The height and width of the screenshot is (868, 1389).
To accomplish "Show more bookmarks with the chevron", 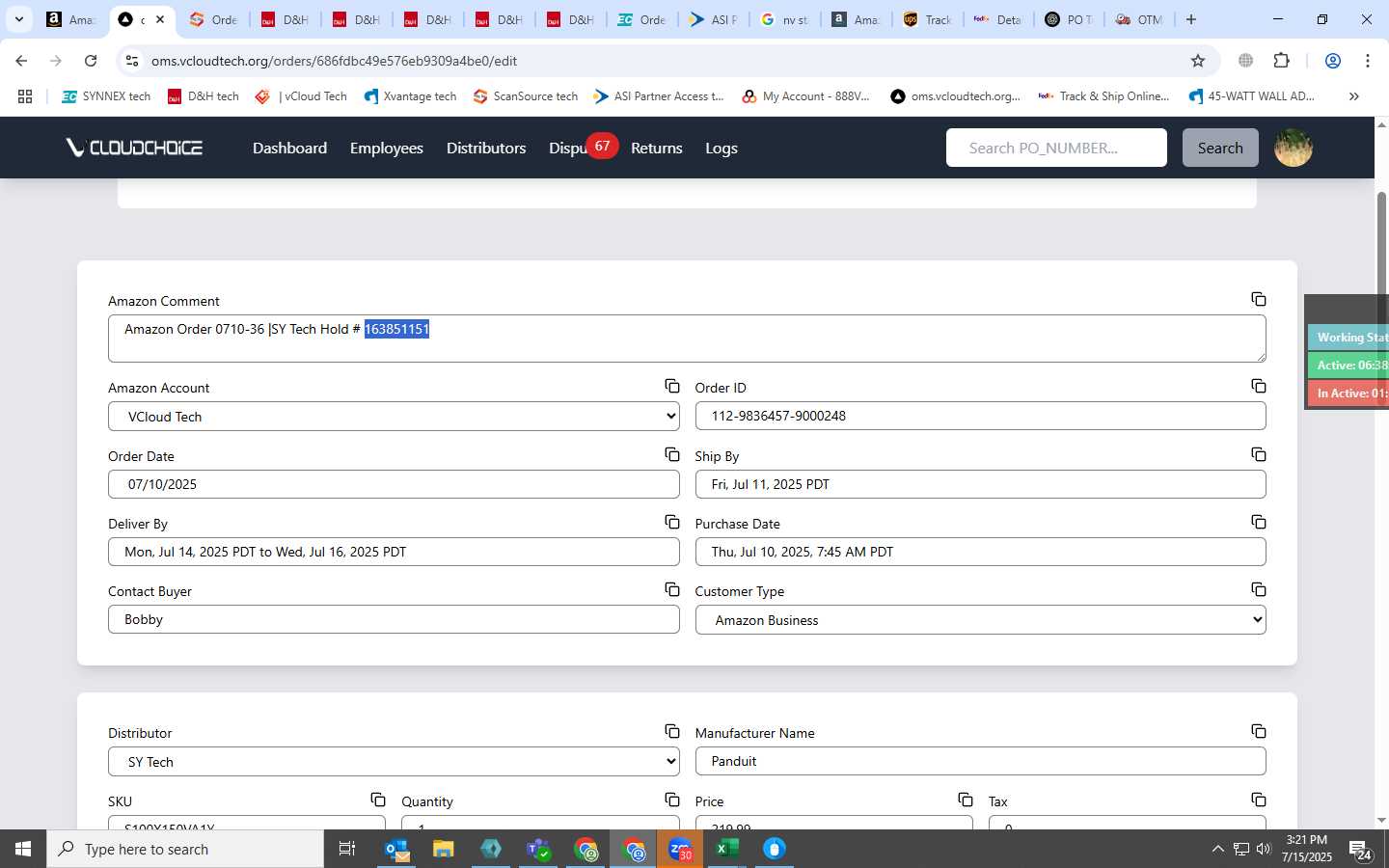I will coord(1353,96).
